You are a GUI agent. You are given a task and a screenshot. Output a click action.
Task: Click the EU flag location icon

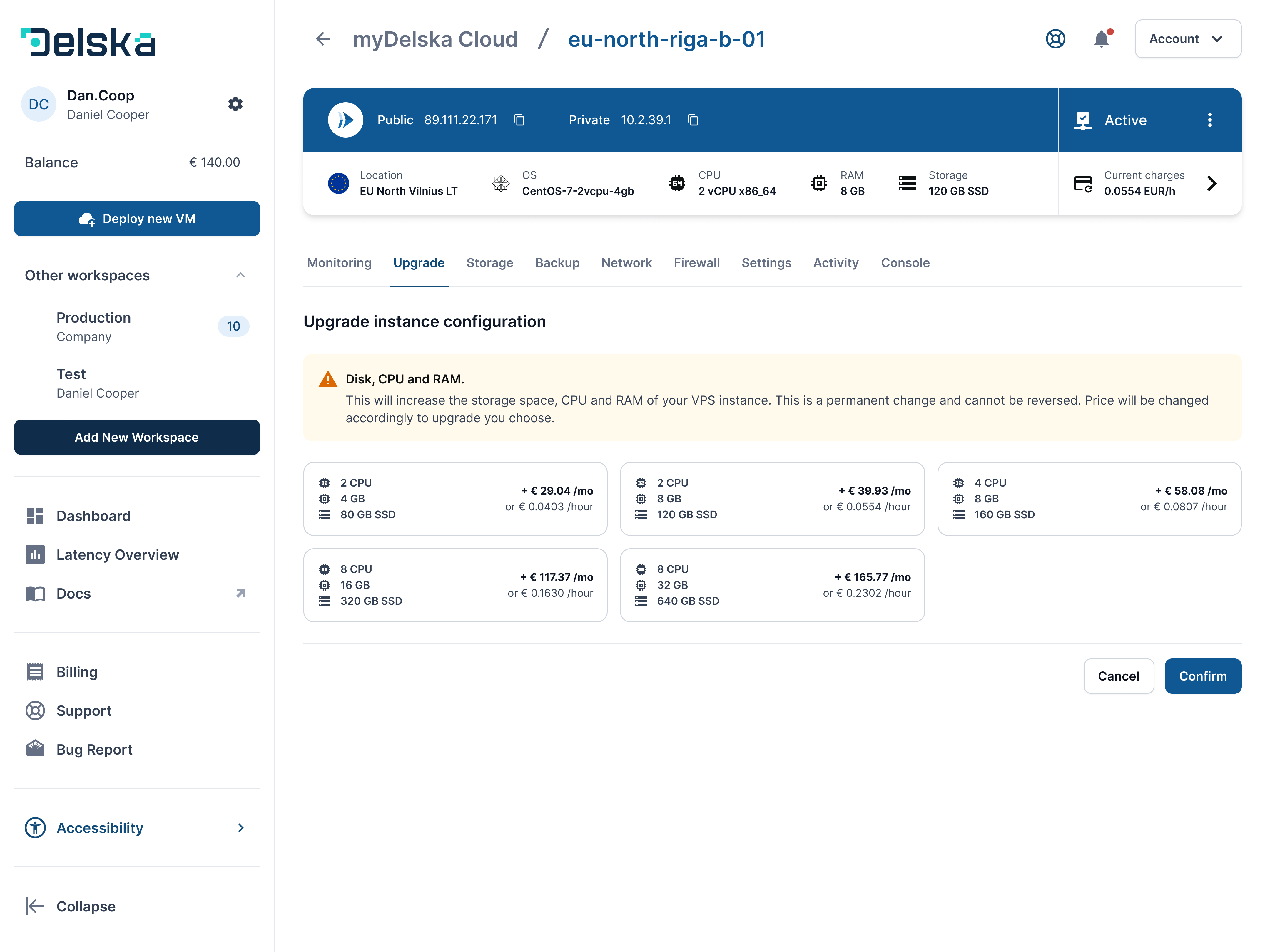pyautogui.click(x=339, y=184)
